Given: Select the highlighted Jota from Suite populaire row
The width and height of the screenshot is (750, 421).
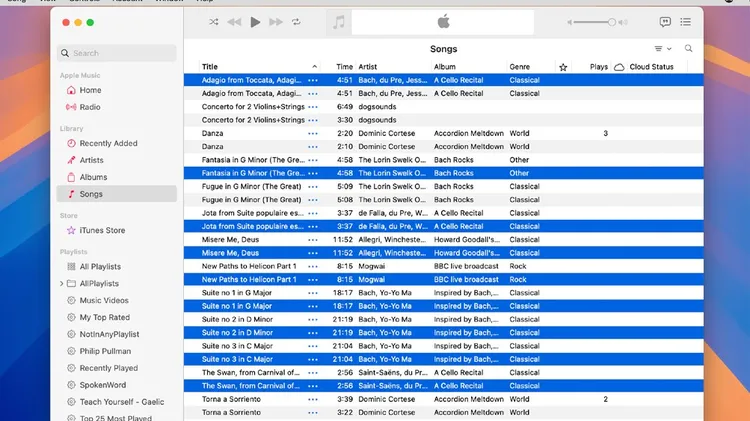Looking at the screenshot, I should point(443,226).
